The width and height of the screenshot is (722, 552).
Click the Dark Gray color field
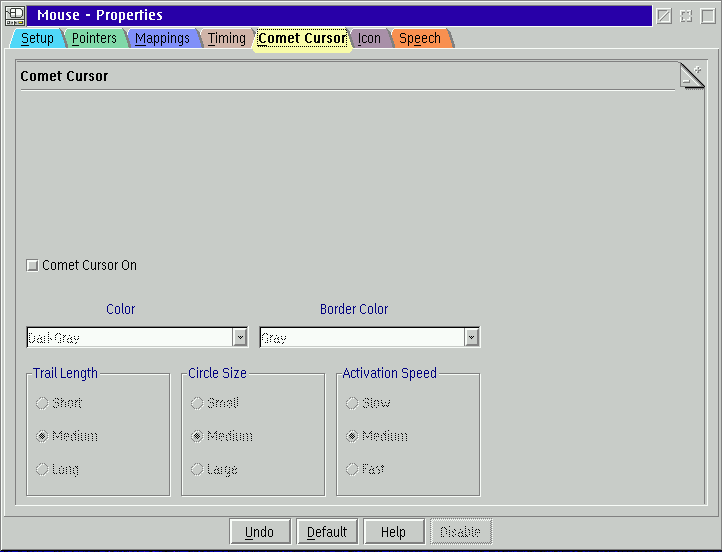(130, 337)
